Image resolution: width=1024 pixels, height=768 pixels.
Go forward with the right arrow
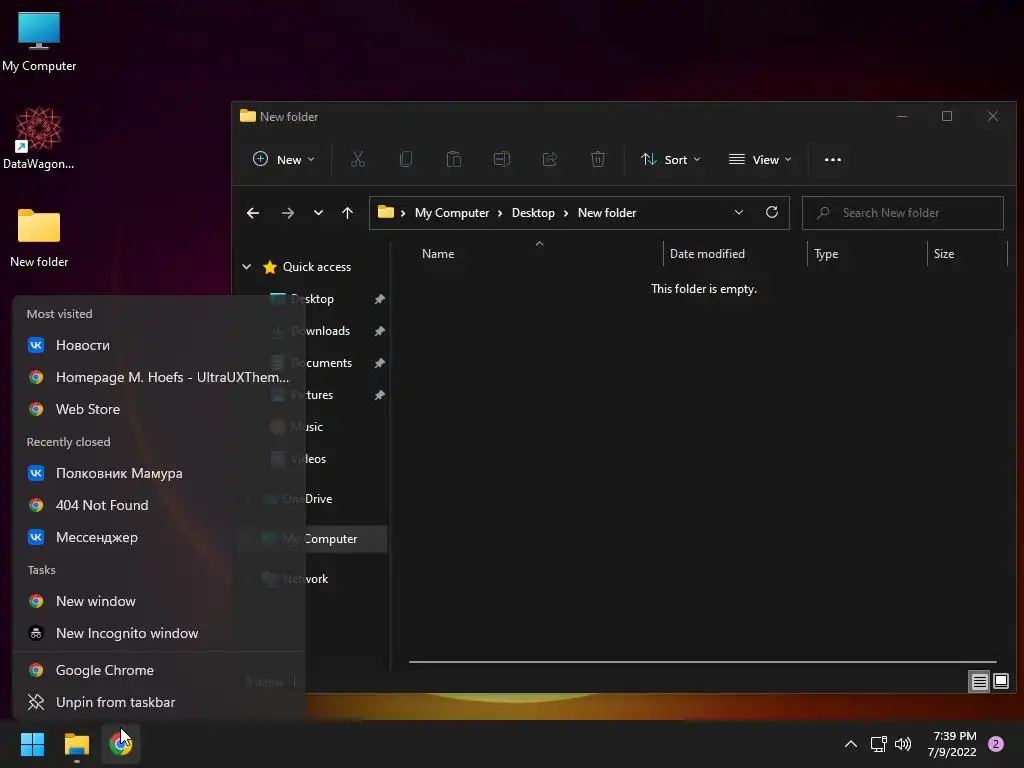click(287, 213)
